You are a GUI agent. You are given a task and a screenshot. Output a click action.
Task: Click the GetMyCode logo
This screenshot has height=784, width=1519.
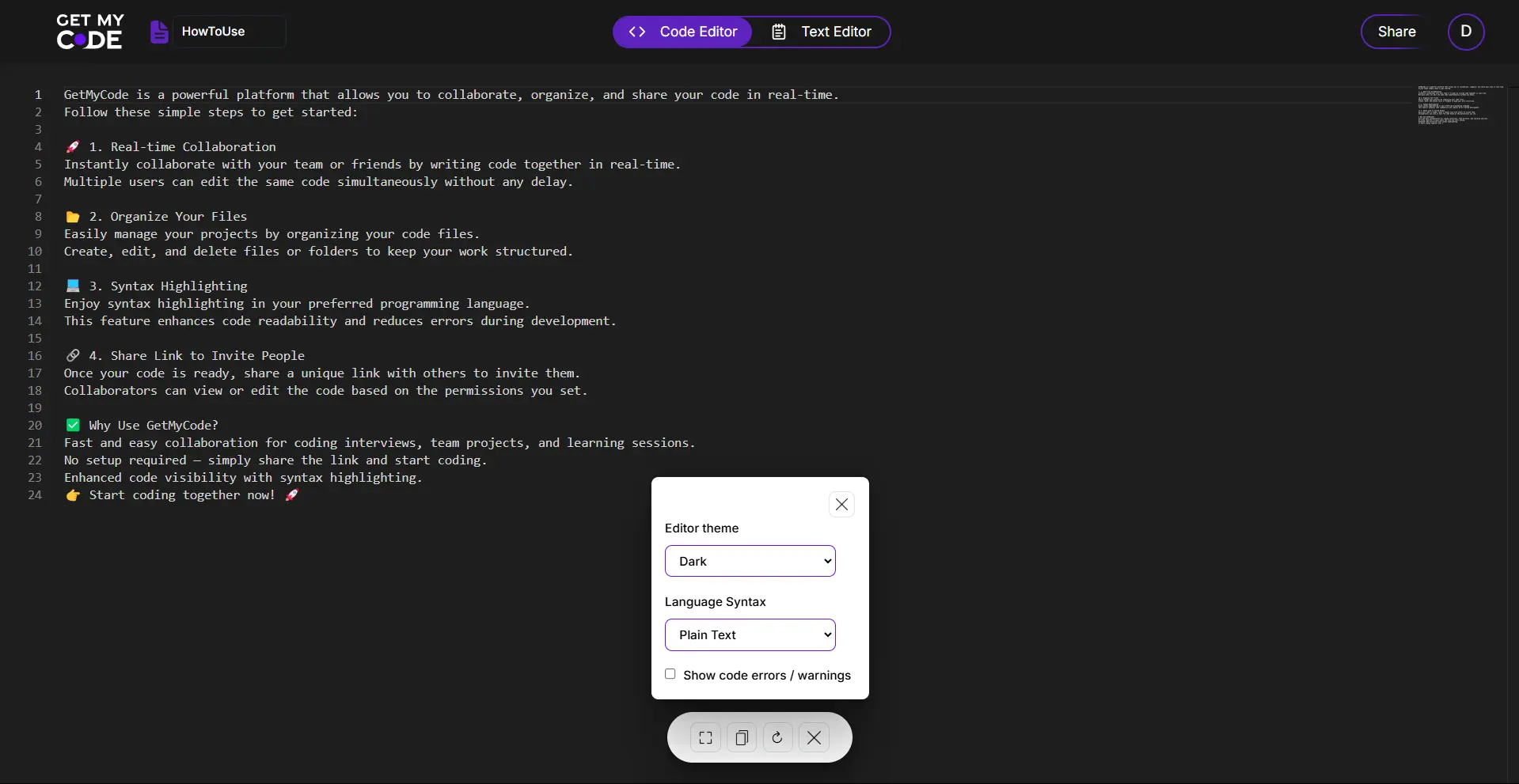point(89,32)
